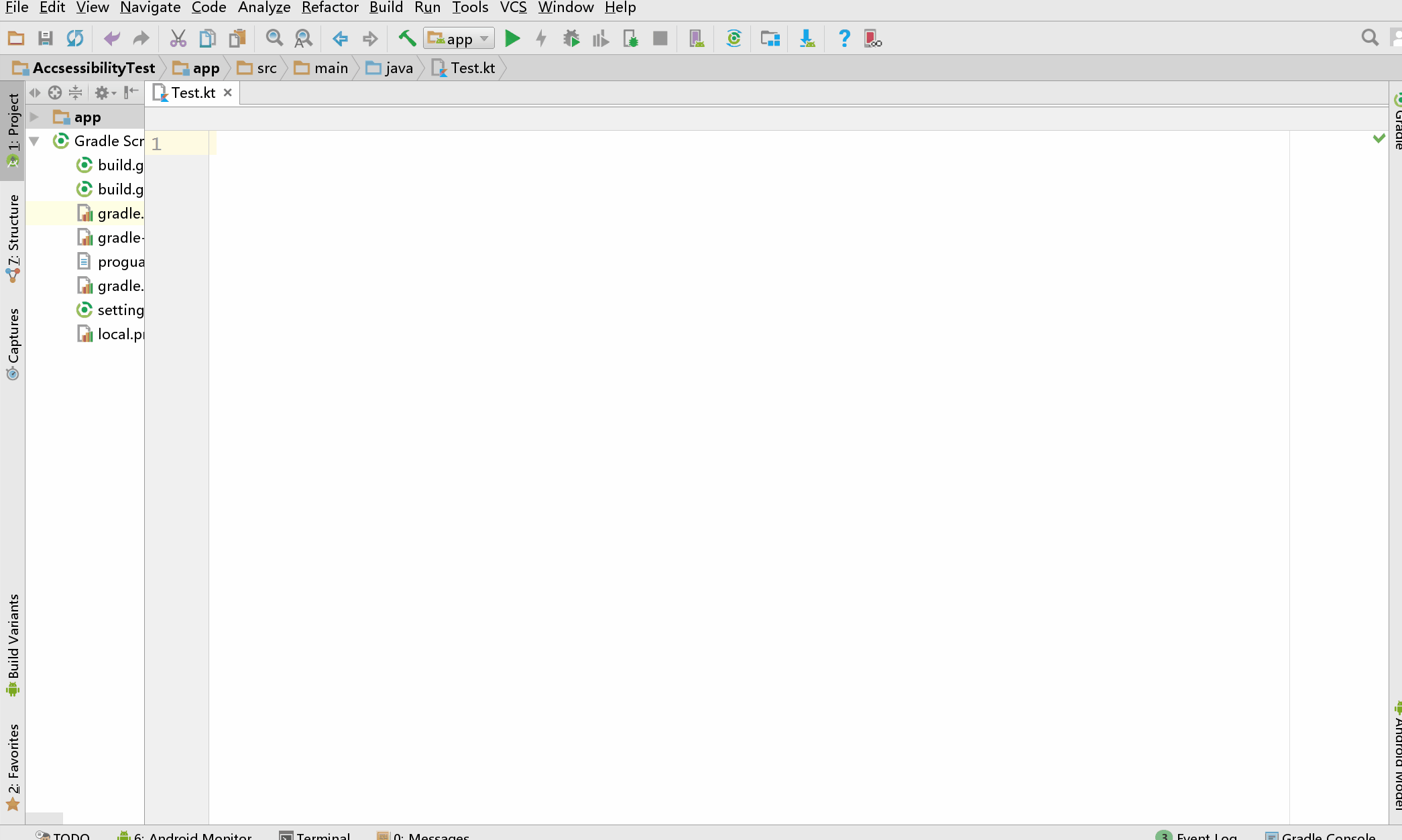Click Sync Project with Gradle Files icon

tap(734, 39)
